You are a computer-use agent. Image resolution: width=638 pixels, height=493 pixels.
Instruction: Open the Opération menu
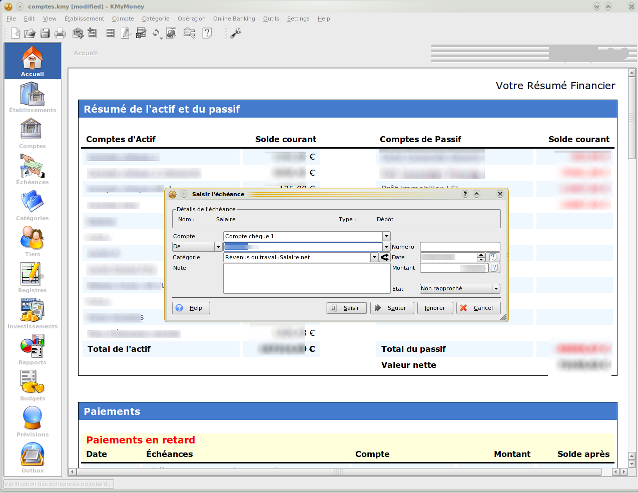(191, 19)
